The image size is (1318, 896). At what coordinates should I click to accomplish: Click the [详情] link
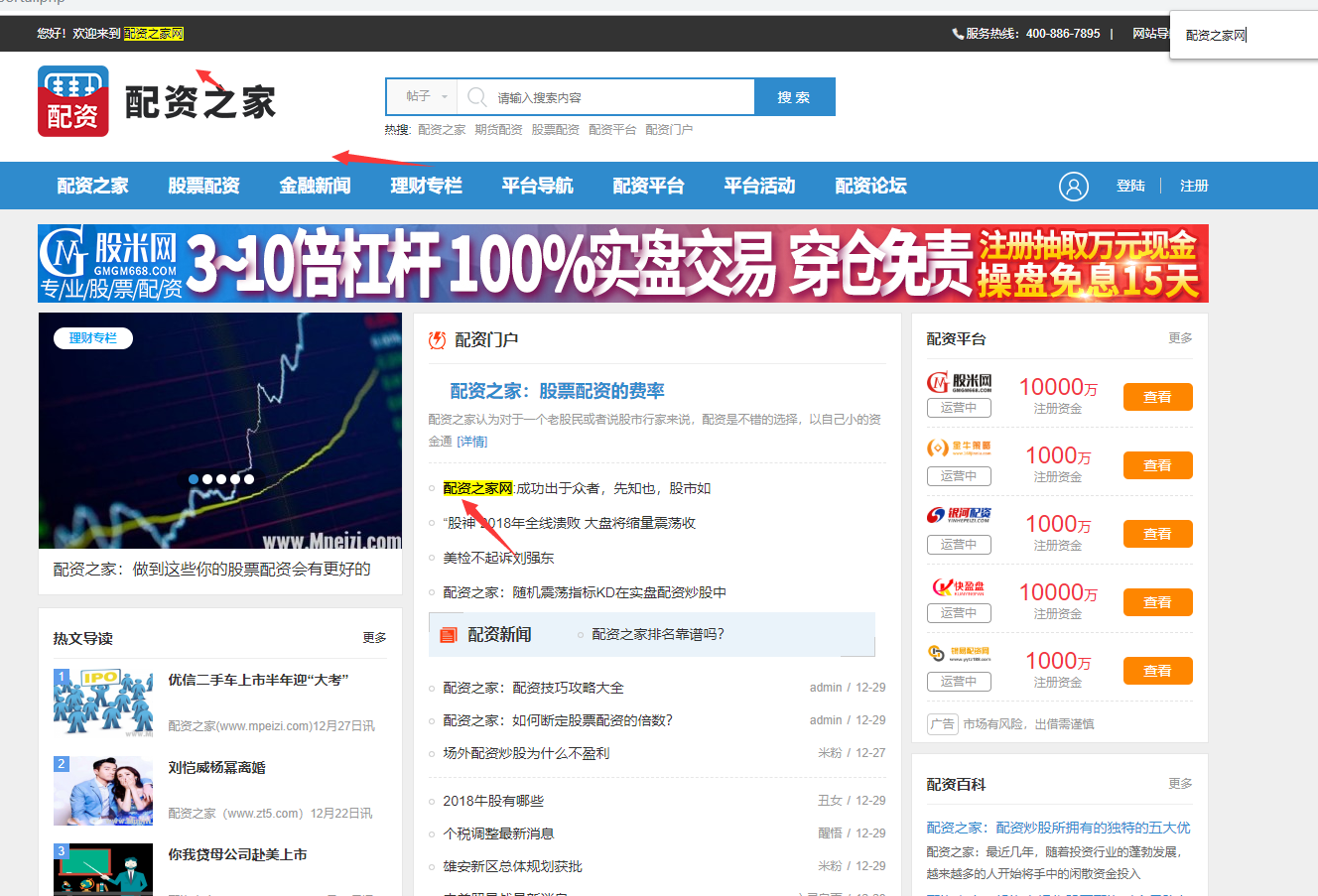pyautogui.click(x=472, y=442)
